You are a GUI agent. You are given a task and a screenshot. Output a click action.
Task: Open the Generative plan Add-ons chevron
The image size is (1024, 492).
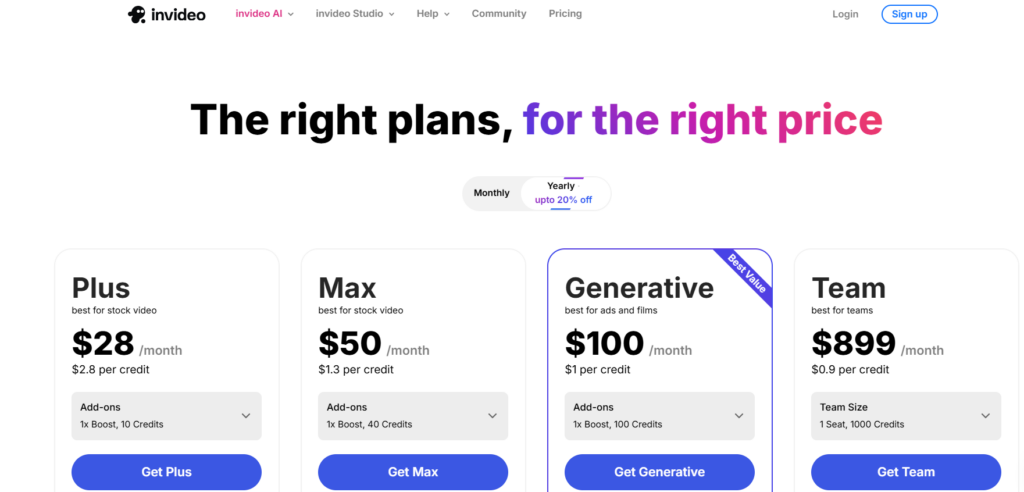point(739,416)
